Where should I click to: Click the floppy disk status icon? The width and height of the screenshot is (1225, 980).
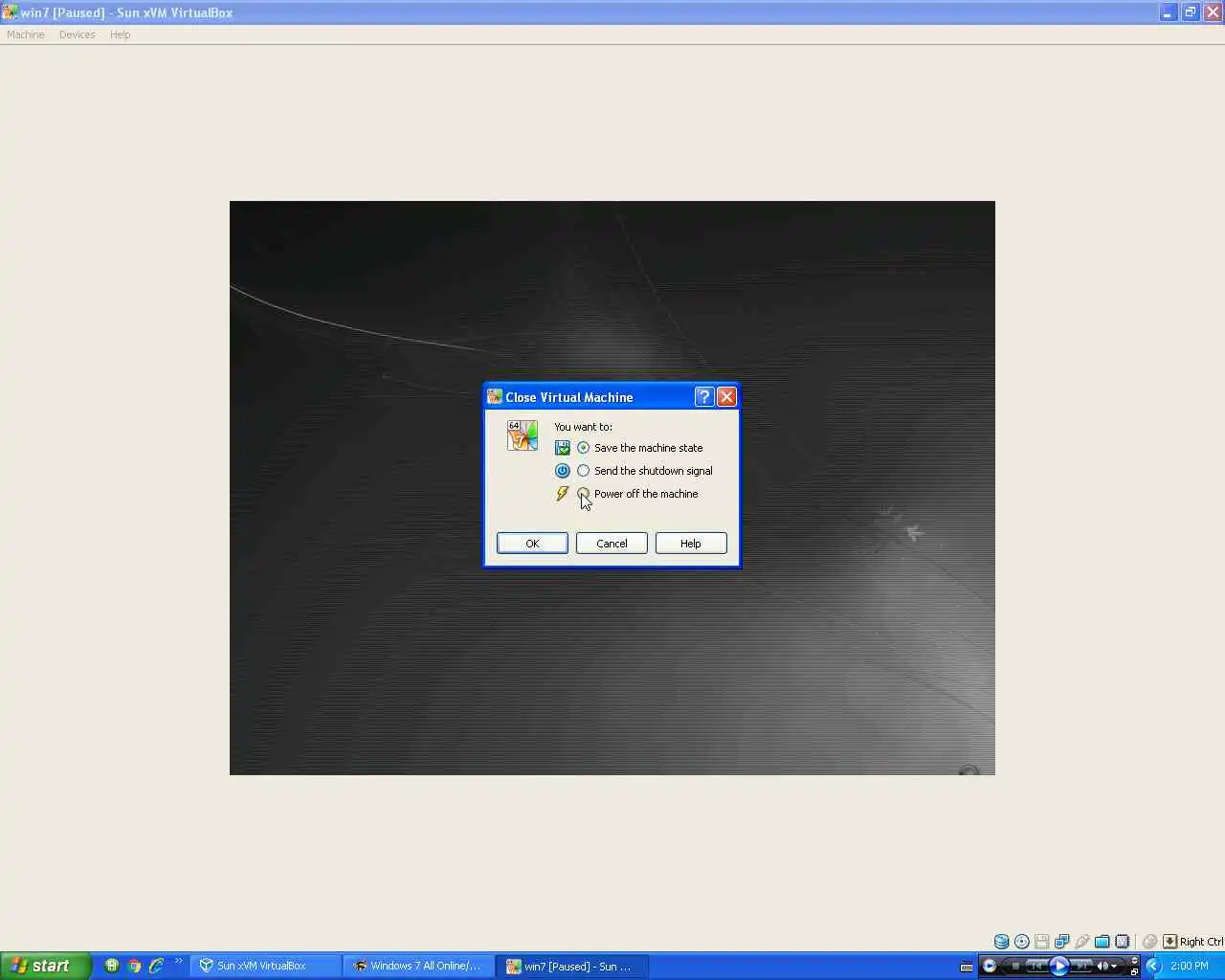1042,942
